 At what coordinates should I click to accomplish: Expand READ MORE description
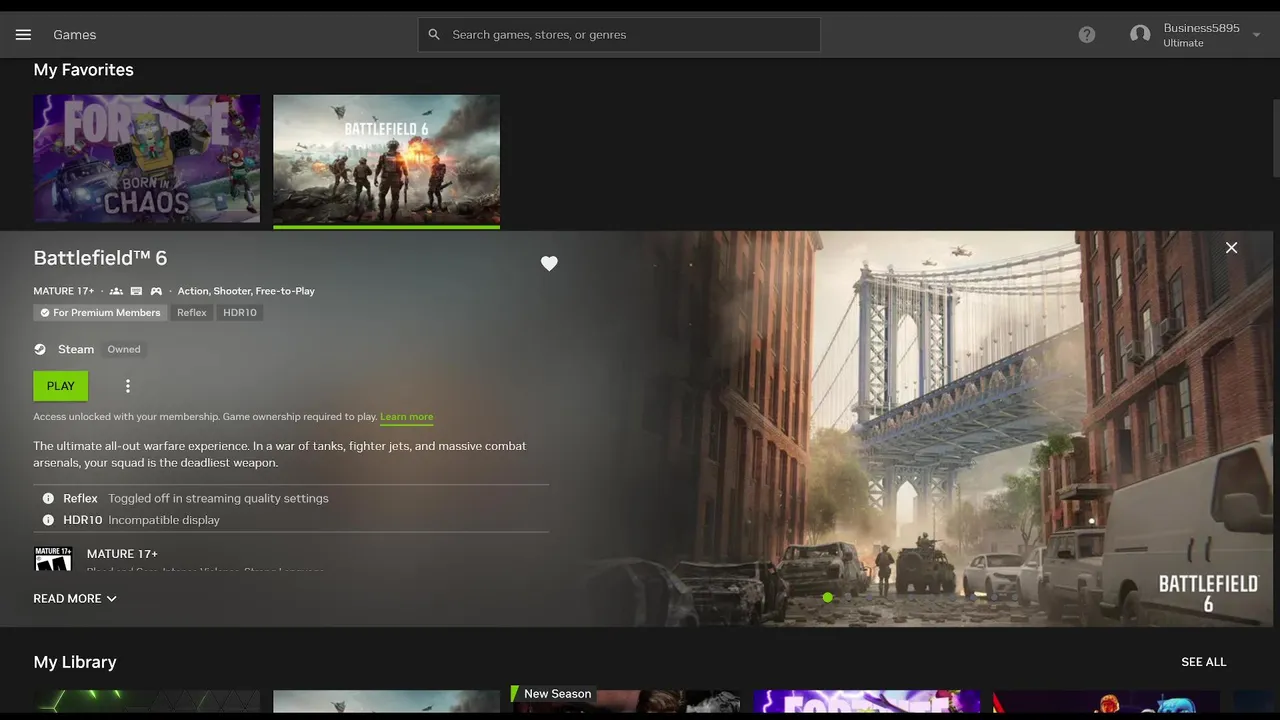pyautogui.click(x=75, y=598)
